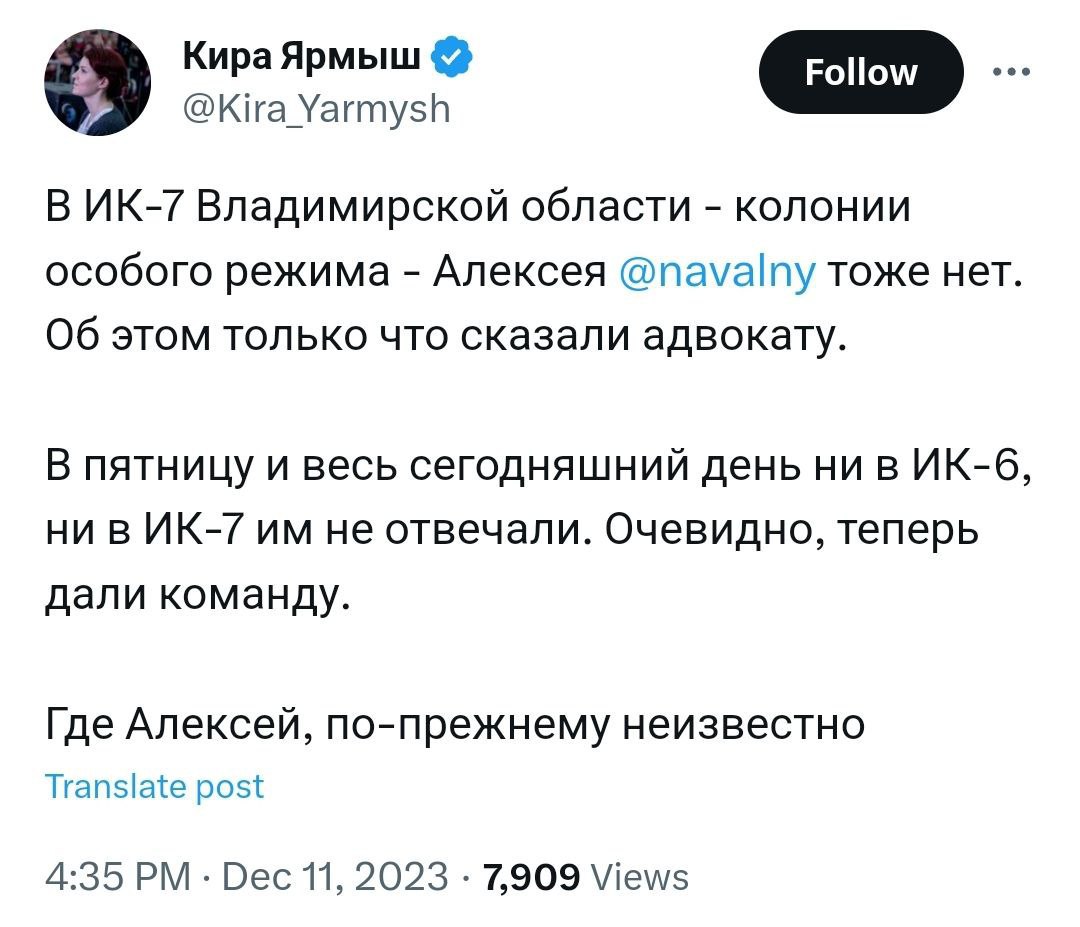Click the words 'дали команду' in the tweet

pyautogui.click(x=198, y=595)
